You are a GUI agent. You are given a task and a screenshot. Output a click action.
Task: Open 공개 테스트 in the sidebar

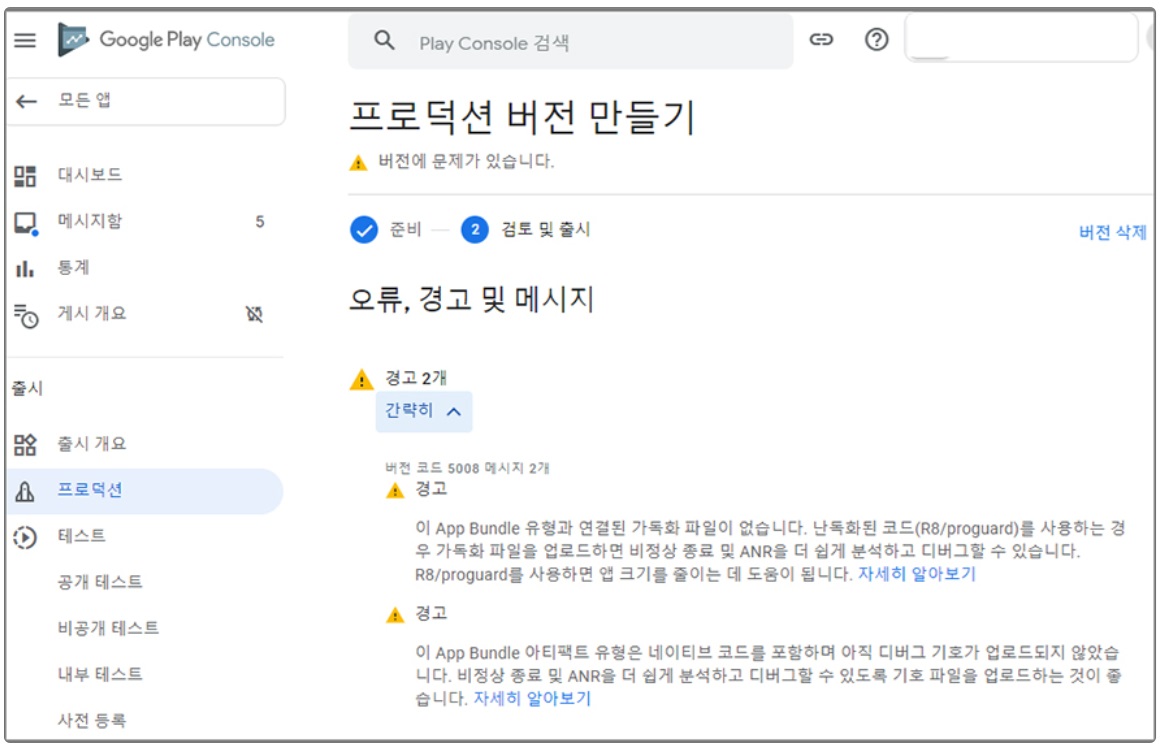[100, 582]
